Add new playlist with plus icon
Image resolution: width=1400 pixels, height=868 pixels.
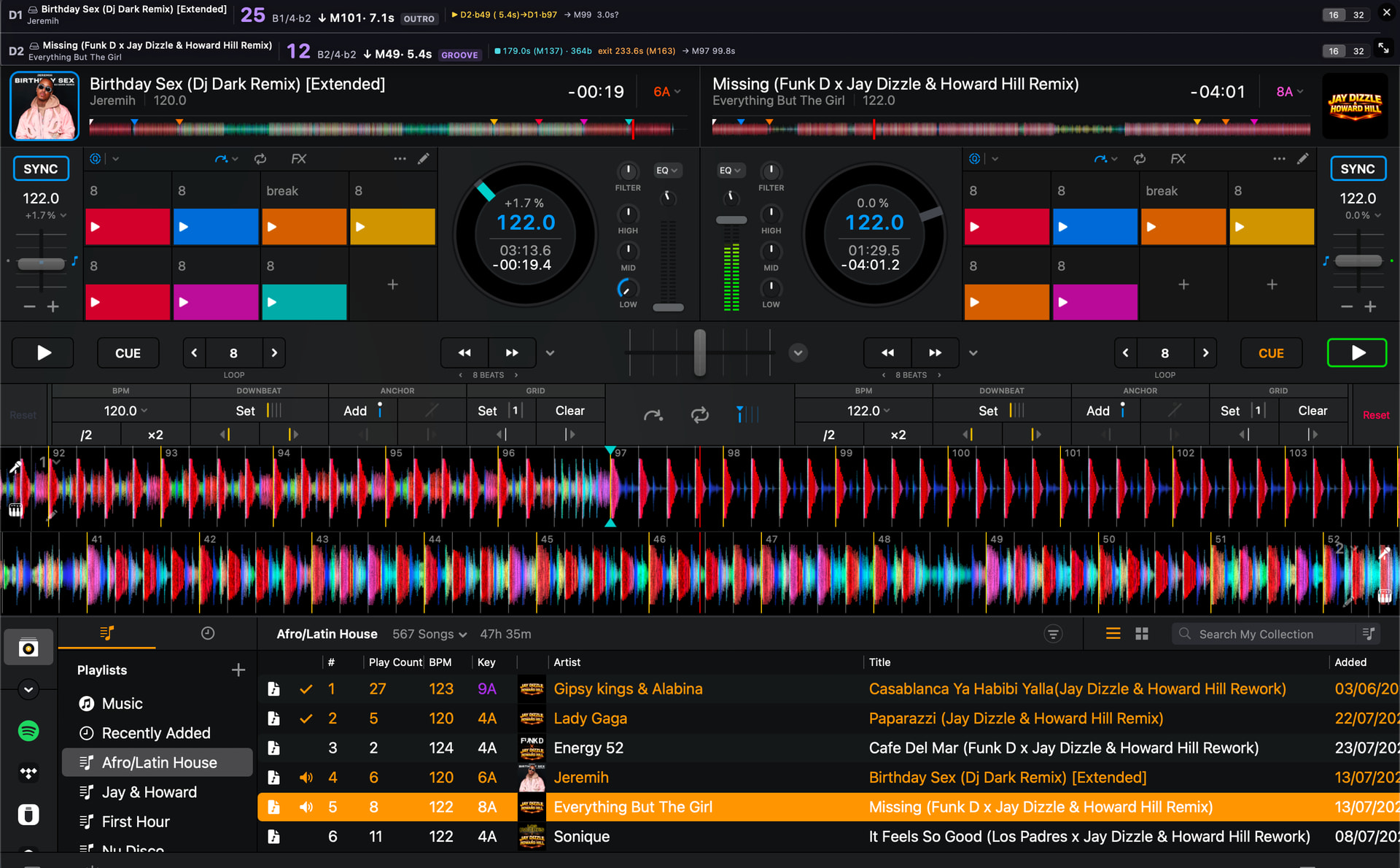(238, 670)
